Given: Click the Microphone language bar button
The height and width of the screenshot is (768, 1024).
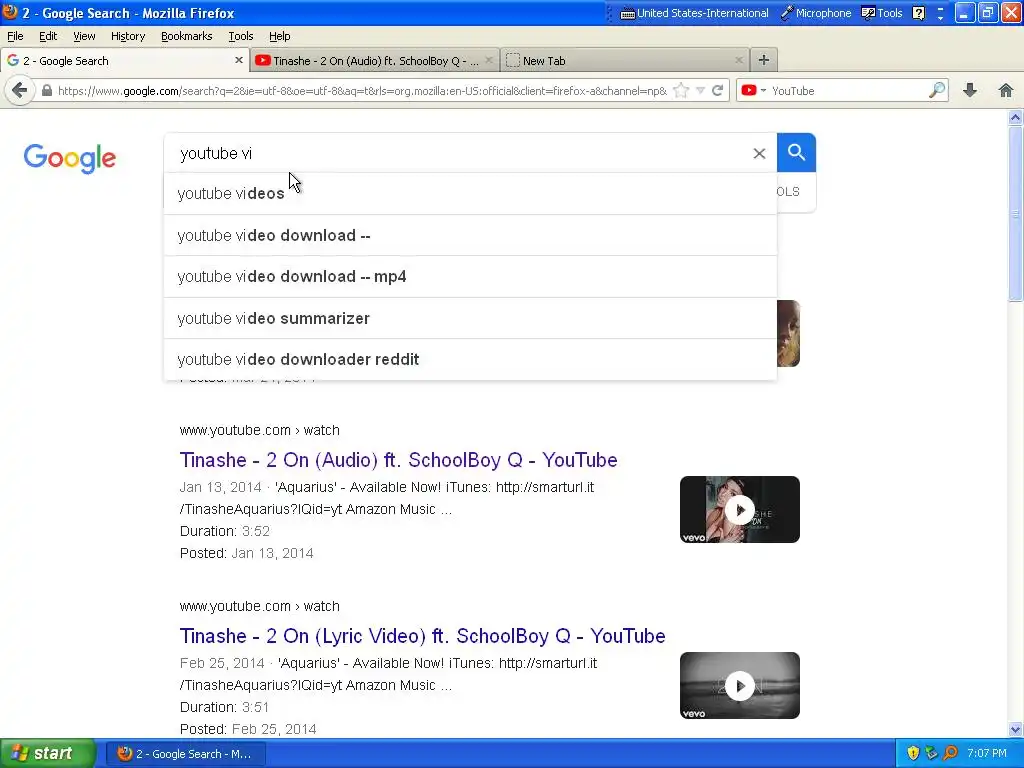Looking at the screenshot, I should (x=816, y=13).
